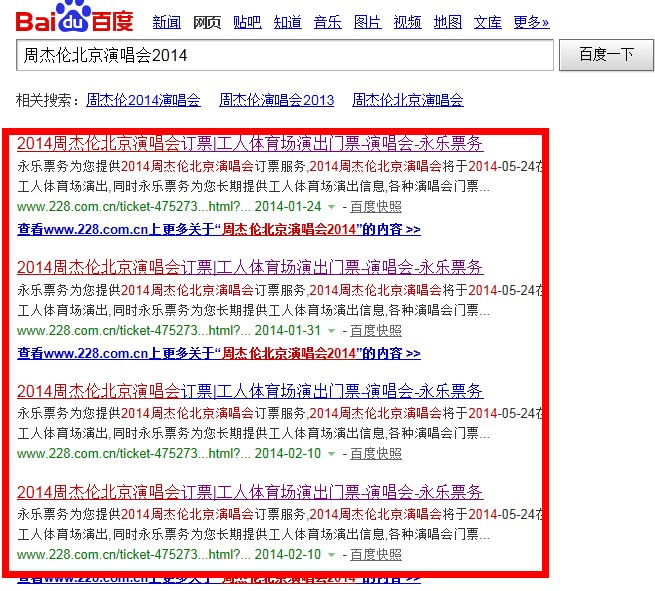Viewport: 655px width, 591px height.
Task: Click the Baidu logo
Action: pyautogui.click(x=74, y=18)
